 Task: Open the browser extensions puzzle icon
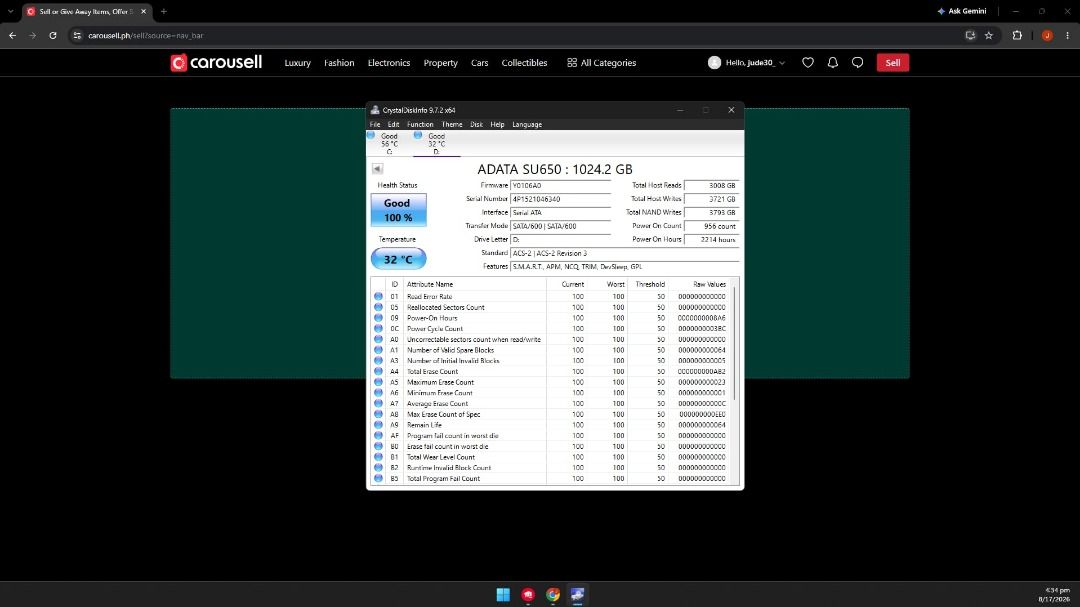click(1017, 35)
